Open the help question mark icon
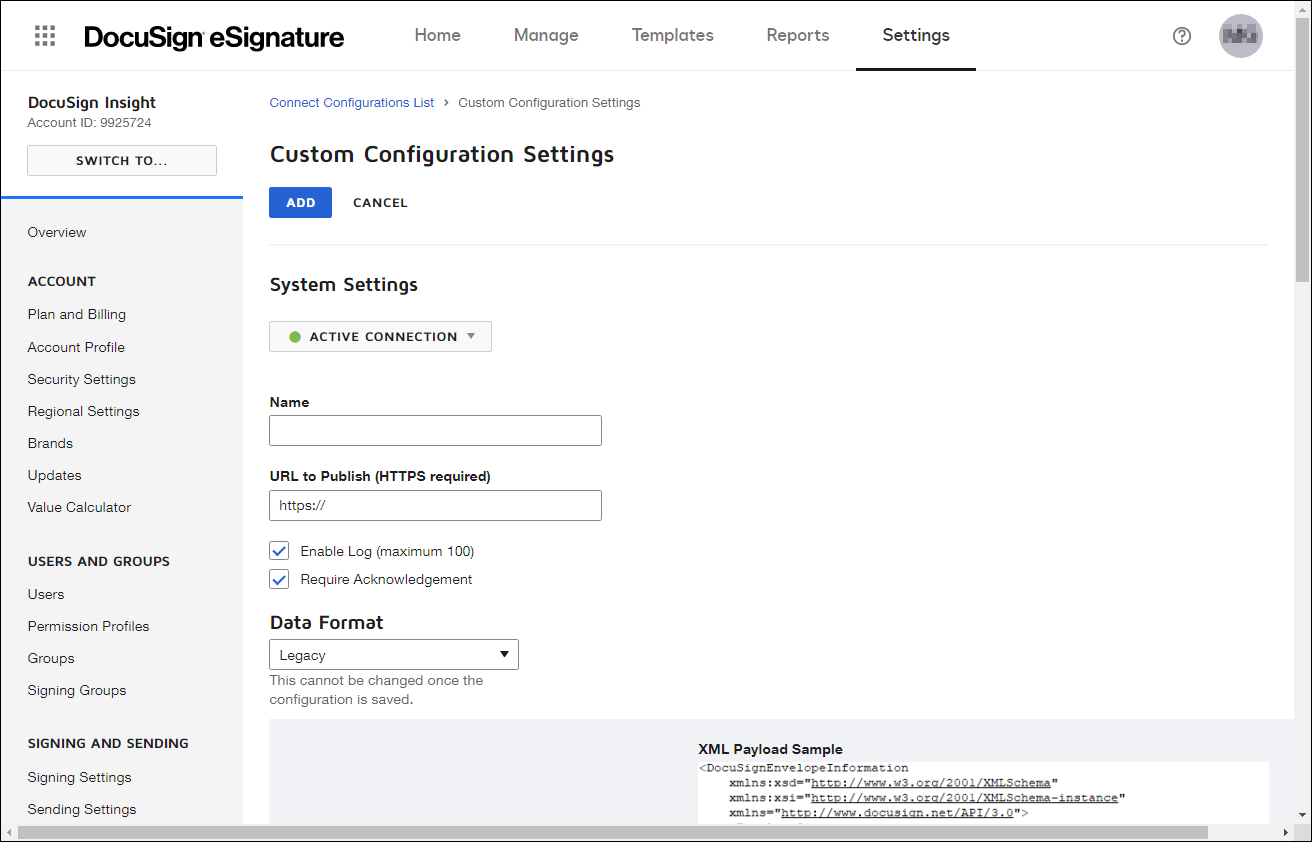Image resolution: width=1312 pixels, height=842 pixels. pos(1182,36)
